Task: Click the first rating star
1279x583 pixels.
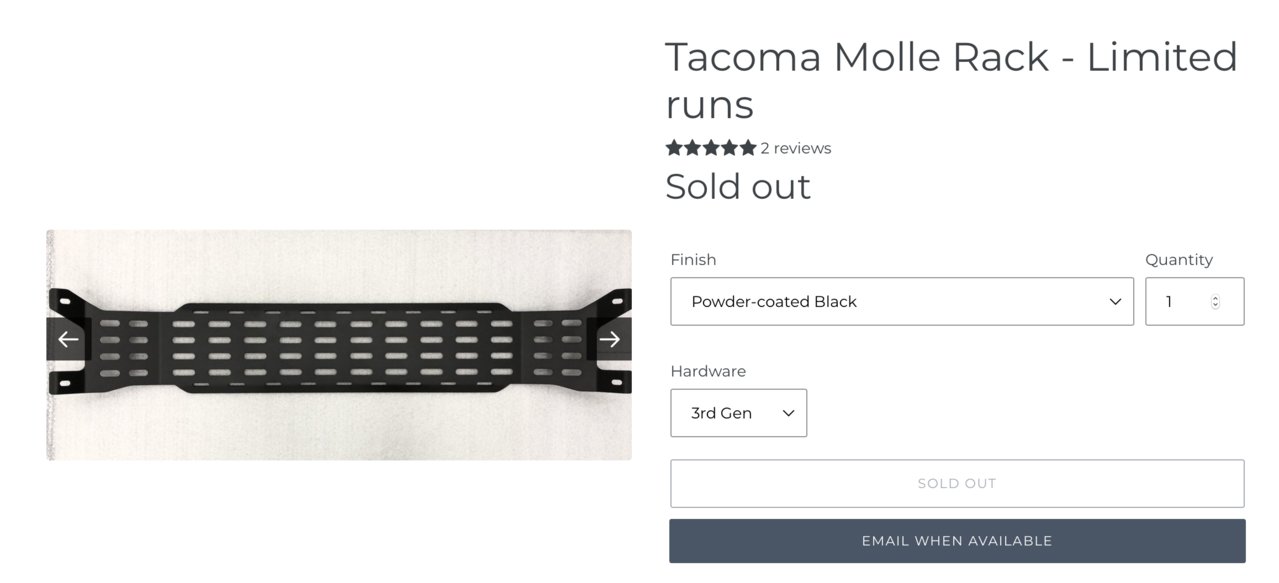Action: [675, 148]
